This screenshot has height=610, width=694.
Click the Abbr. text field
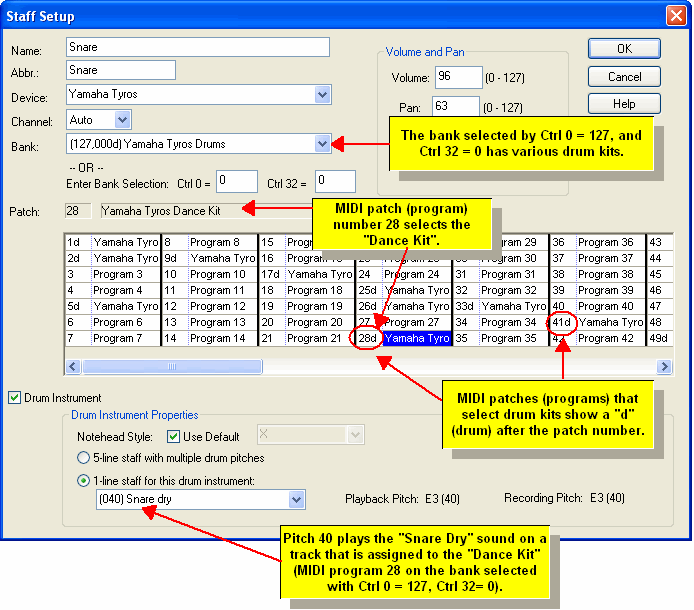click(120, 70)
